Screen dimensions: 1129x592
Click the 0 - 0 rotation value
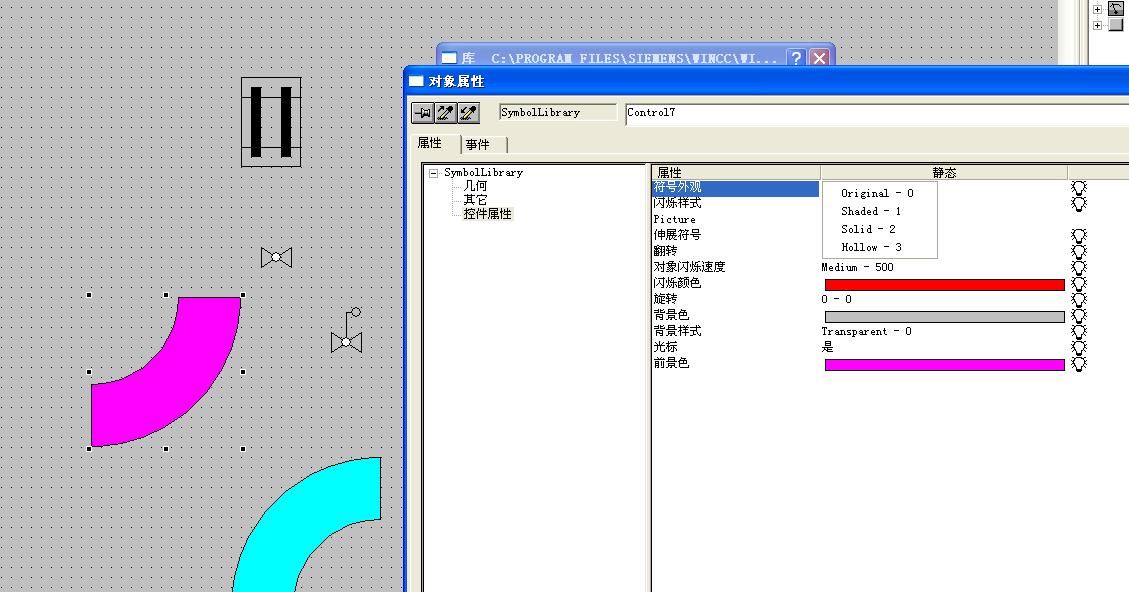(x=837, y=300)
